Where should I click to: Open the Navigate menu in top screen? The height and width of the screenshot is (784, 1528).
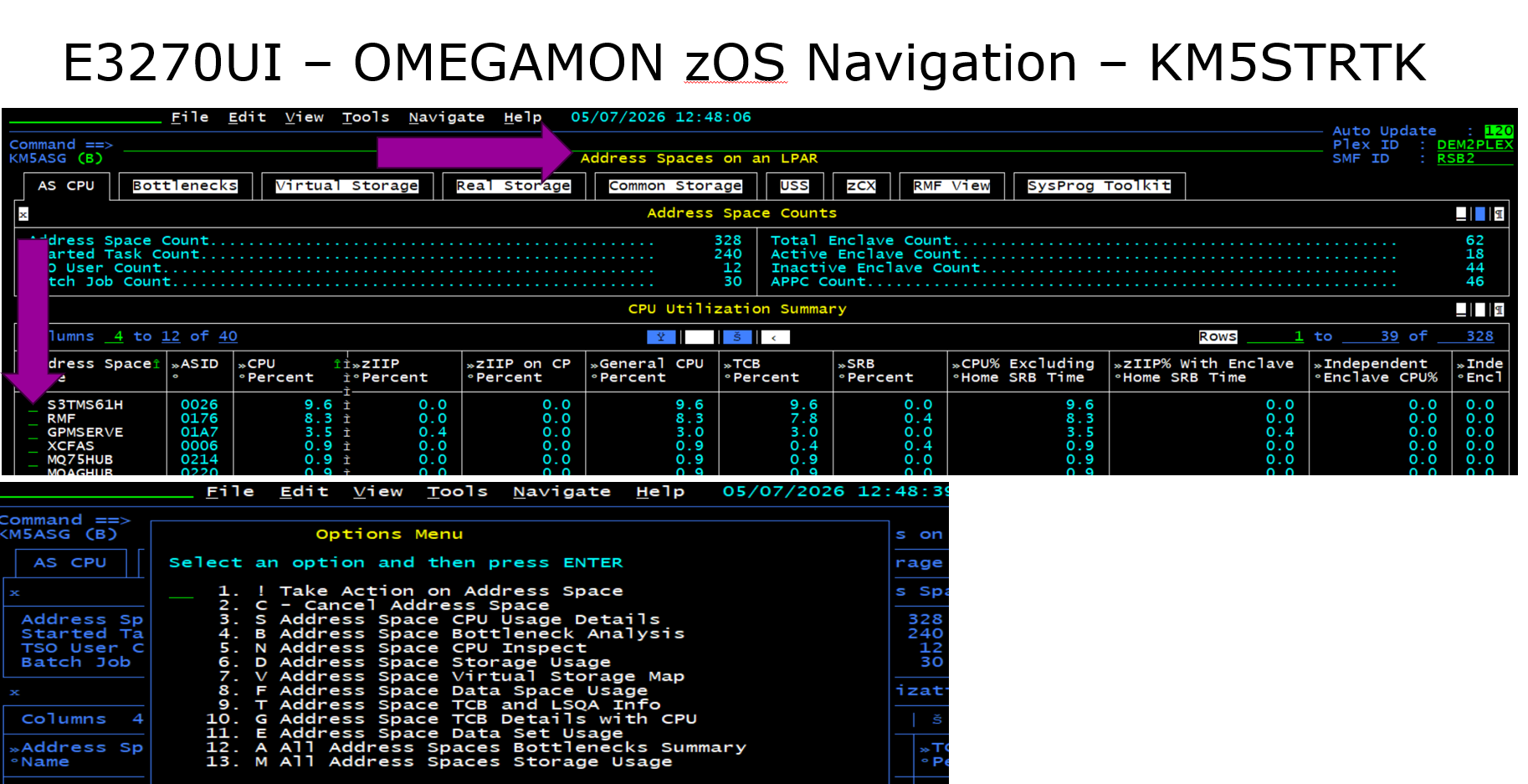point(446,117)
